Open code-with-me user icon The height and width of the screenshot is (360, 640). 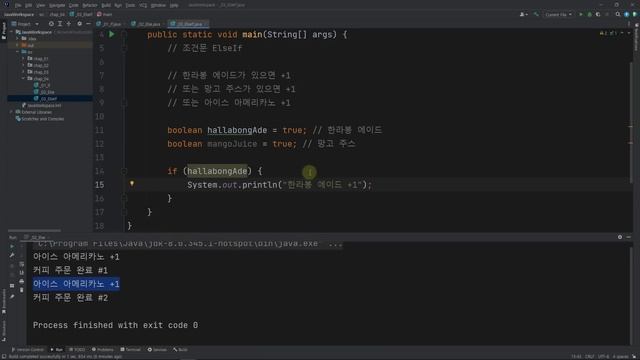tap(523, 14)
